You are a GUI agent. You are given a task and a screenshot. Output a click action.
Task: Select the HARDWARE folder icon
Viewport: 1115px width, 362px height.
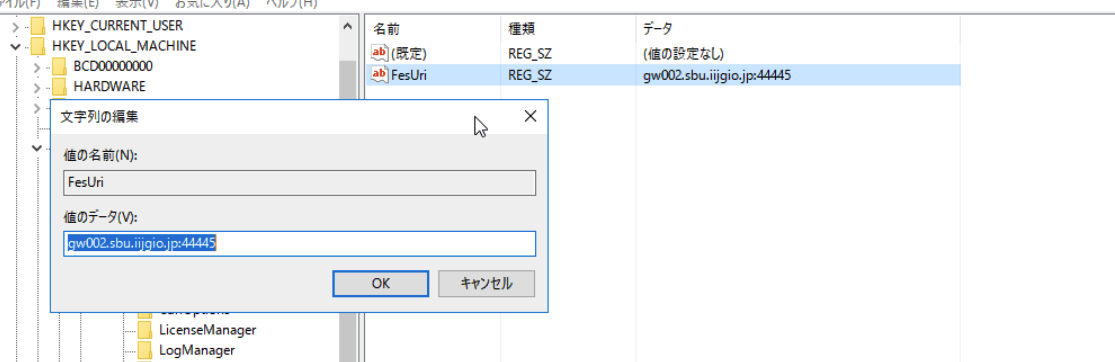[x=59, y=86]
